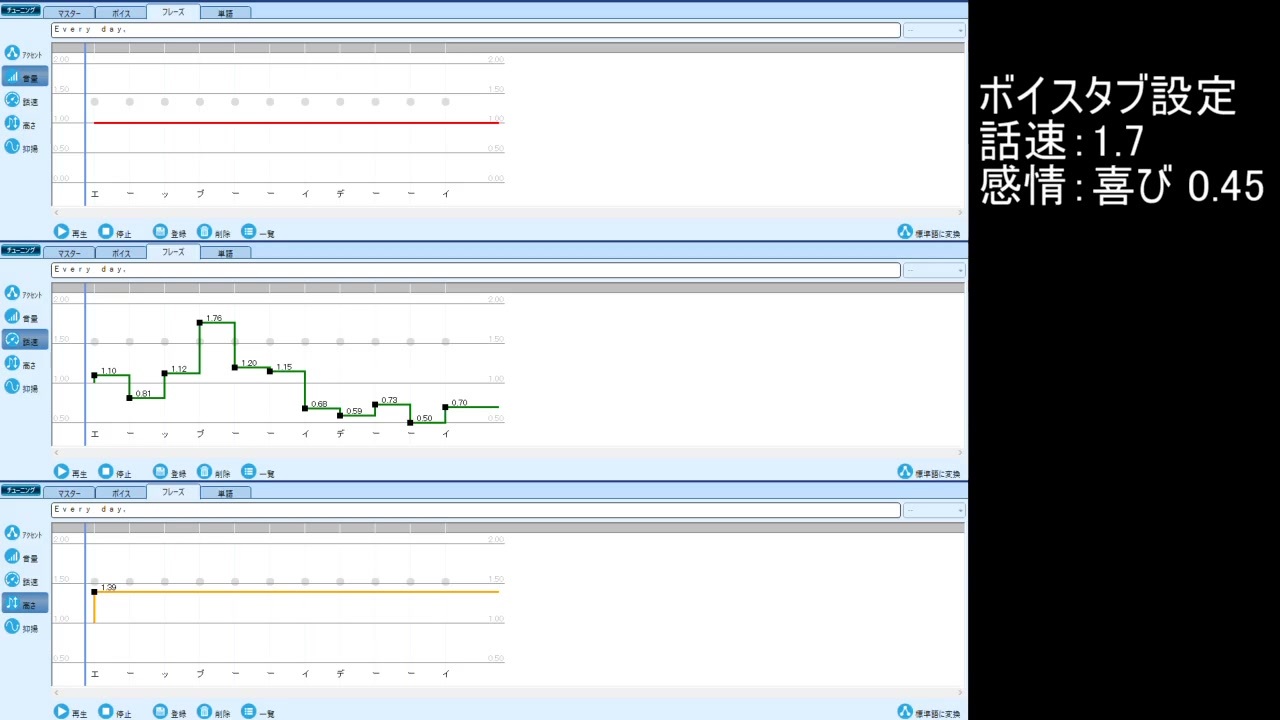Open the dropdown beside the orange-graph panel's phrase field
The image size is (1280, 720).
(x=935, y=510)
